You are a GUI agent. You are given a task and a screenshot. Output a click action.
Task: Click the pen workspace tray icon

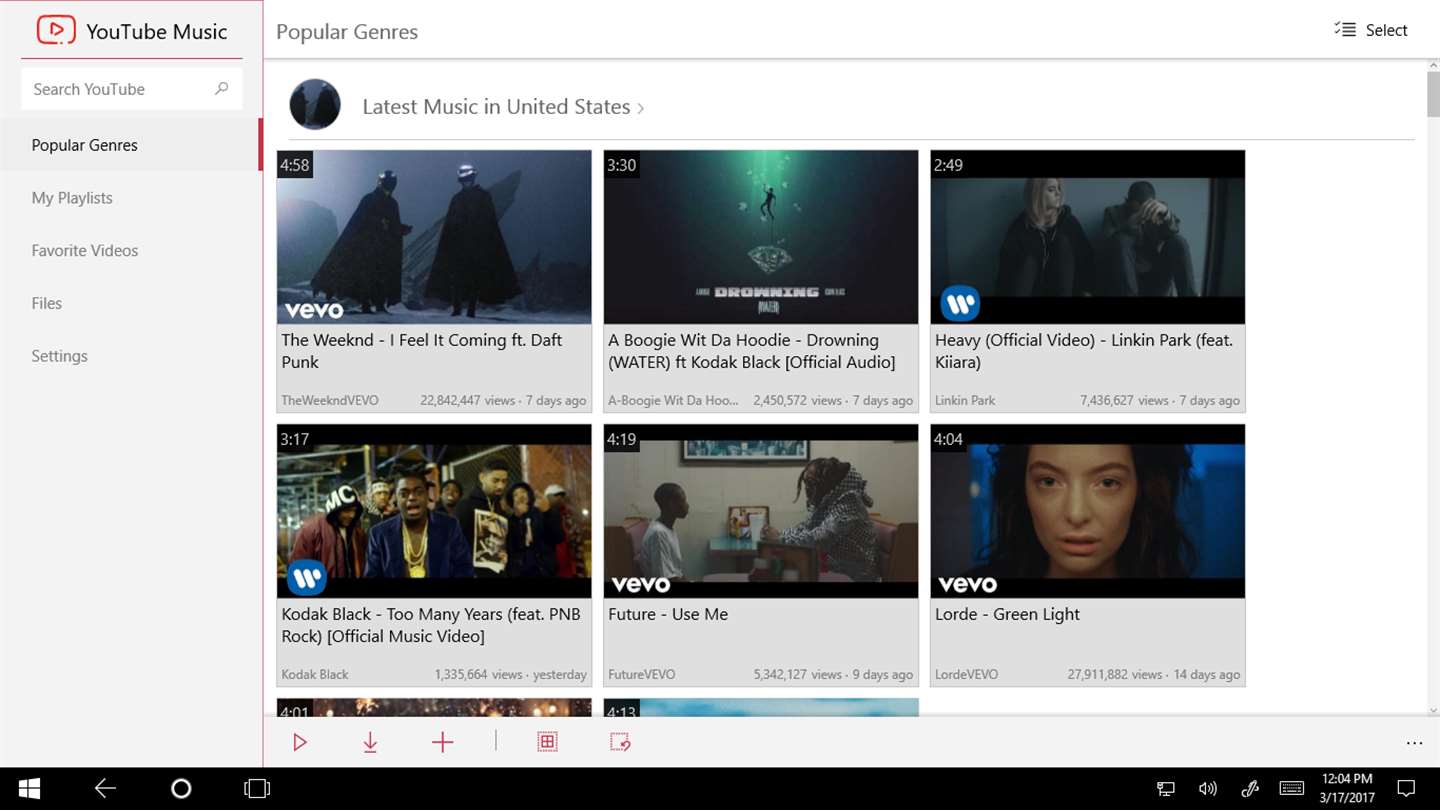pos(1250,789)
